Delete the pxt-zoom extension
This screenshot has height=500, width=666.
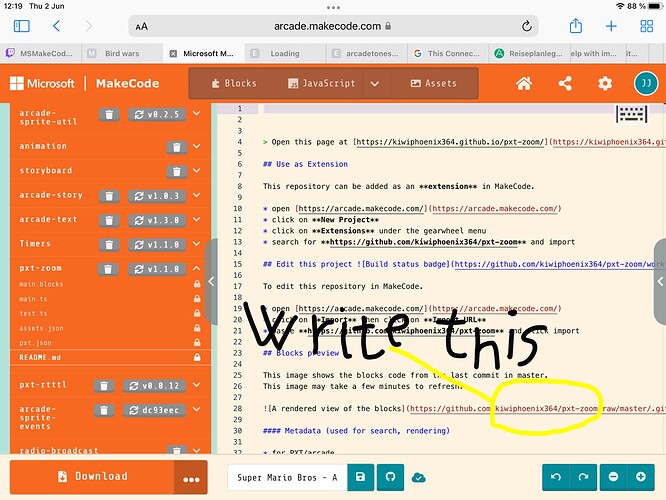pos(108,269)
